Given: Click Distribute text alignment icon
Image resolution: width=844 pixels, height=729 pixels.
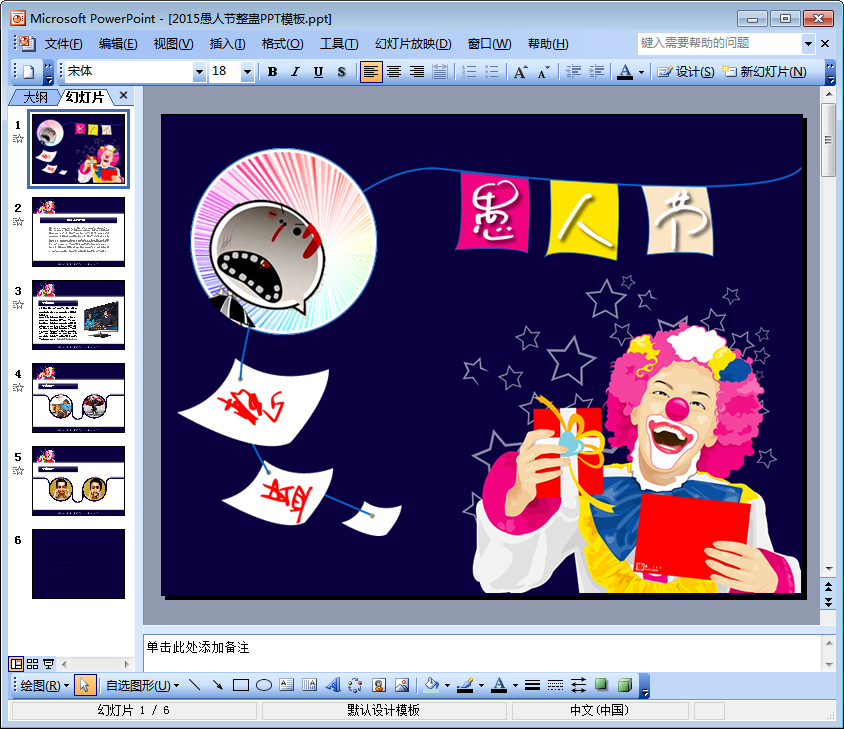Looking at the screenshot, I should click(440, 72).
